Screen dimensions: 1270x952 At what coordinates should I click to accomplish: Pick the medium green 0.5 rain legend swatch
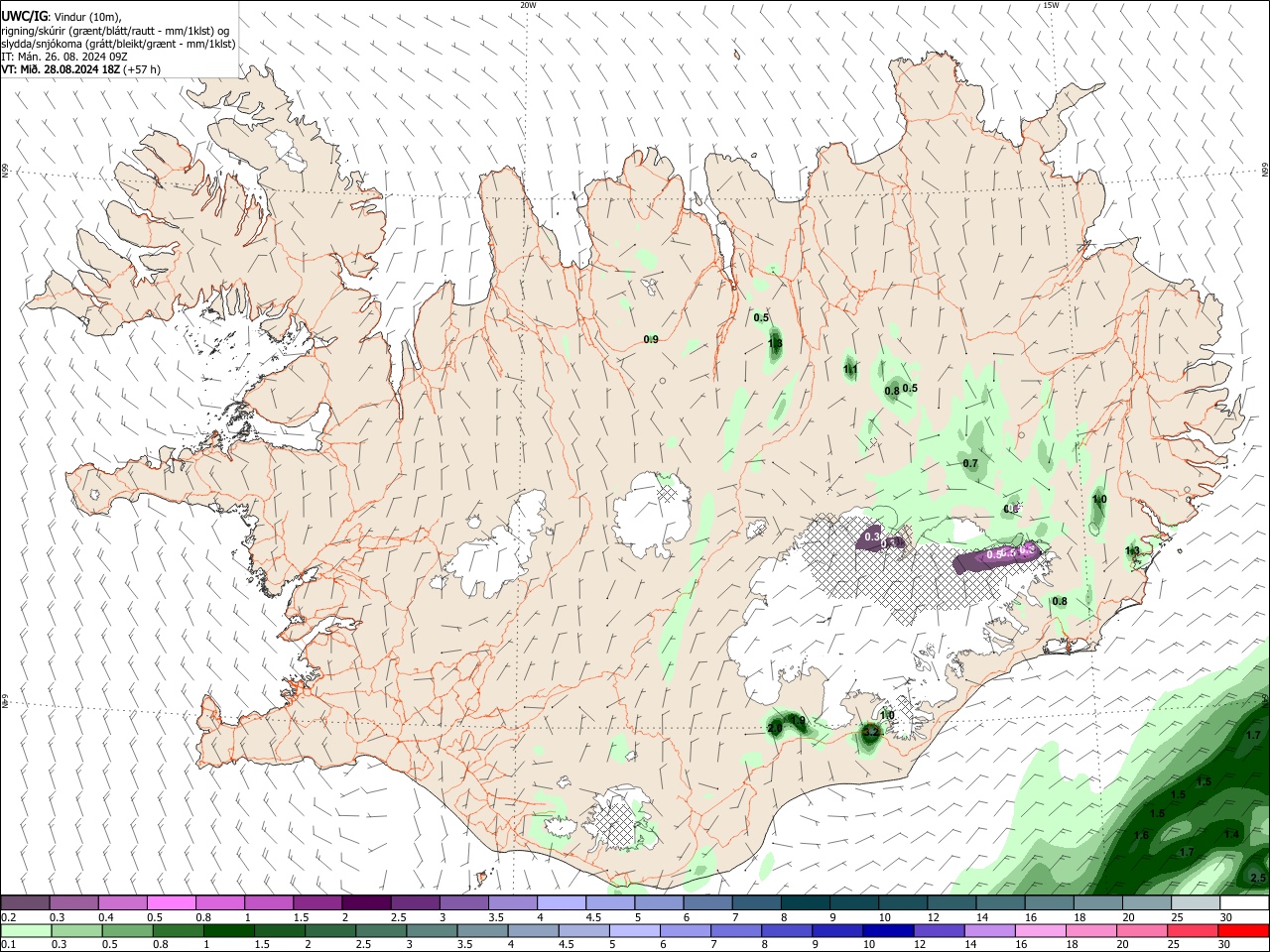tap(127, 930)
